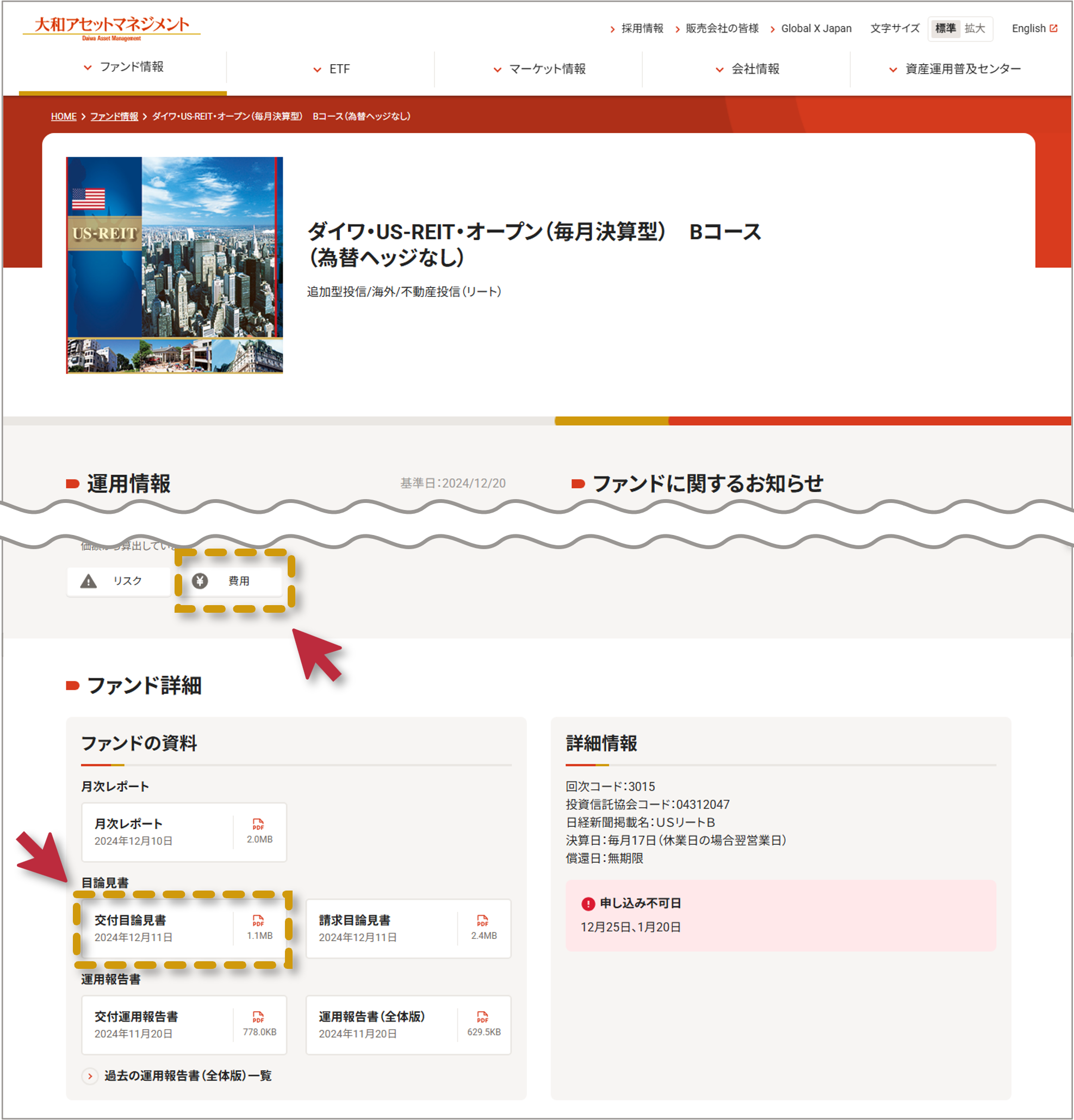Screen dimensions: 1074x1120
Task: Click the ファンドに関するお知らせ heading
Action: [708, 484]
